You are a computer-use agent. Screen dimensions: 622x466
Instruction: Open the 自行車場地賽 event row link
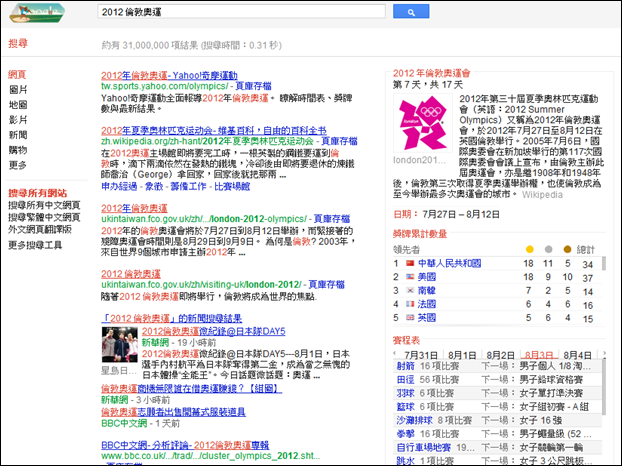pyautogui.click(x=424, y=447)
